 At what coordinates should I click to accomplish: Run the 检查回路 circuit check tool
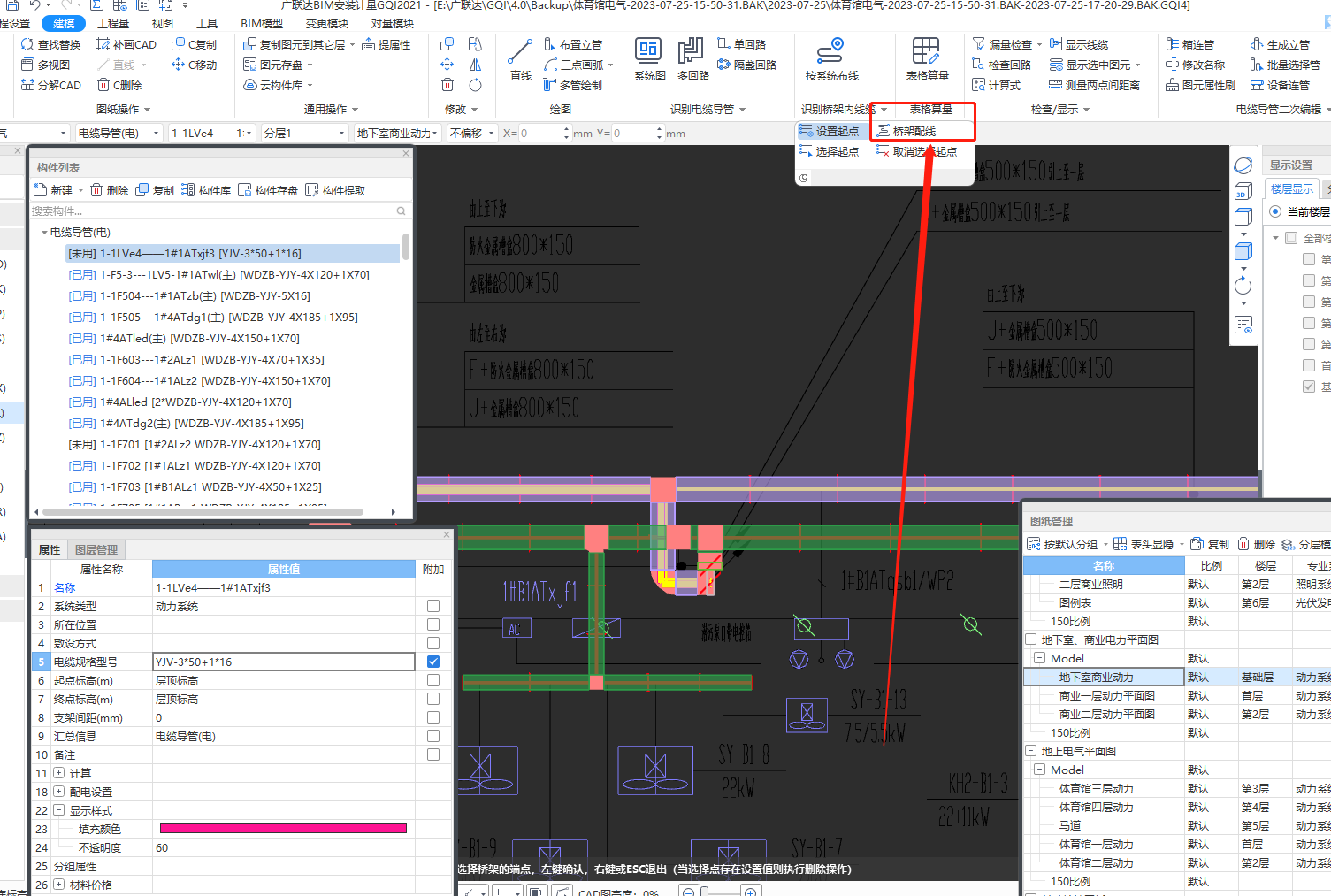(x=1001, y=65)
